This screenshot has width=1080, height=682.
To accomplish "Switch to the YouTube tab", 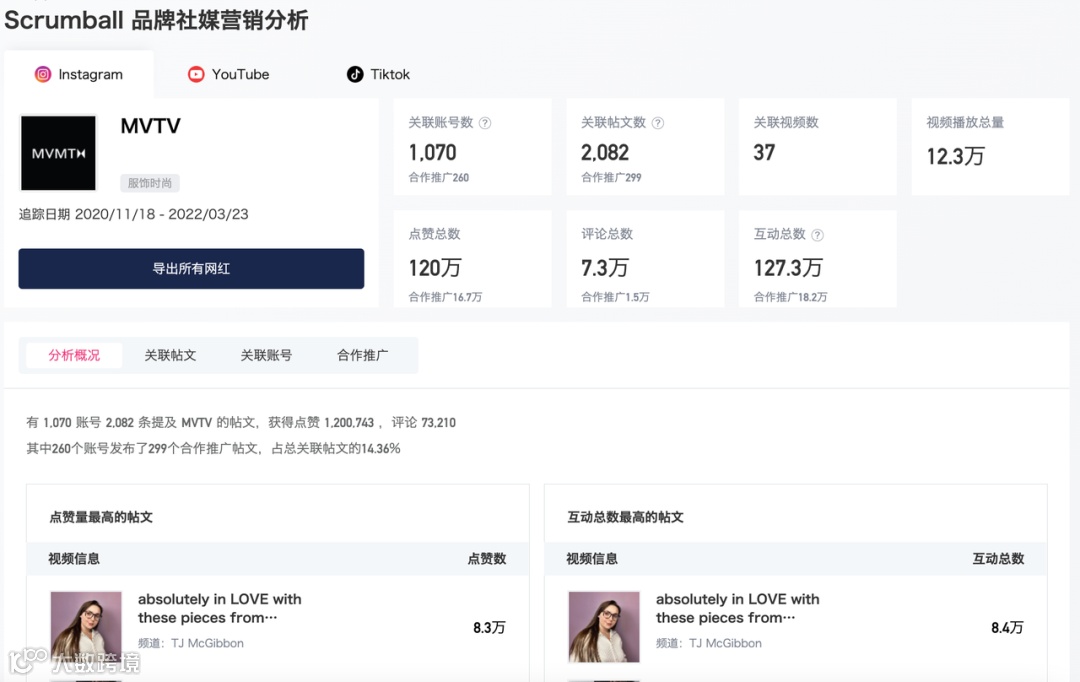I will (x=229, y=74).
